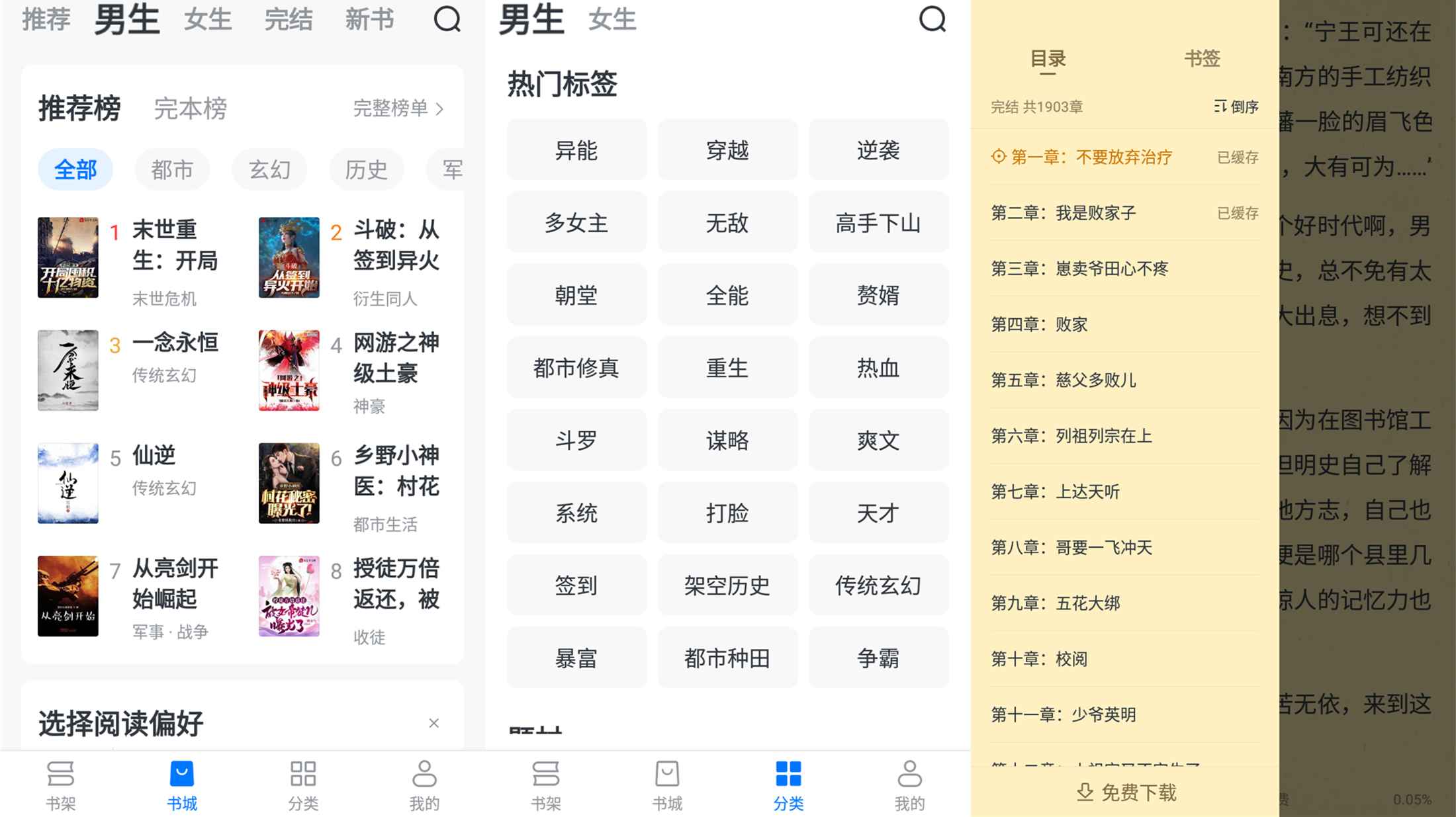Image resolution: width=1456 pixels, height=817 pixels.
Task: Switch to the 书签 bookmarks tab
Action: click(x=1201, y=59)
